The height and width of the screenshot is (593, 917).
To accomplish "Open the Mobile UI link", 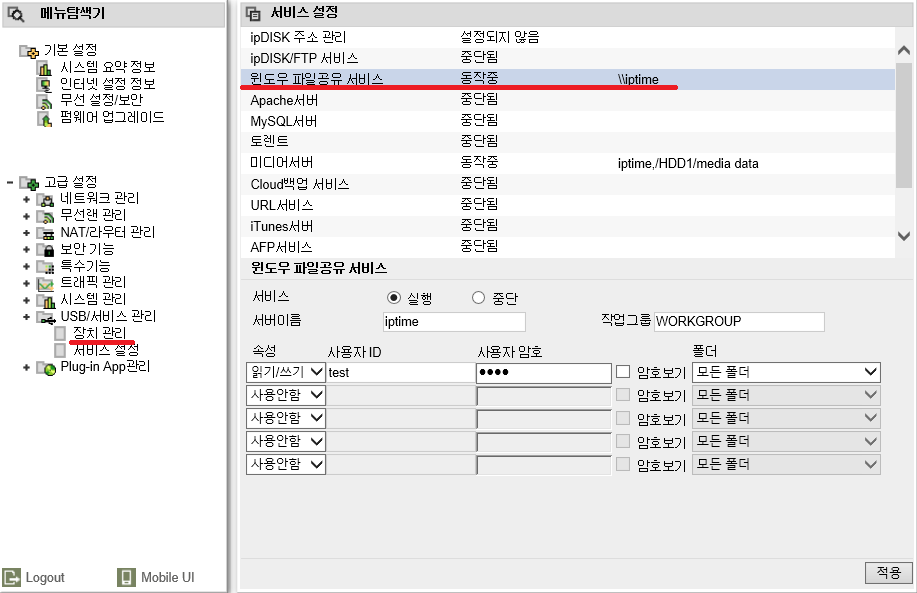I will point(156,577).
